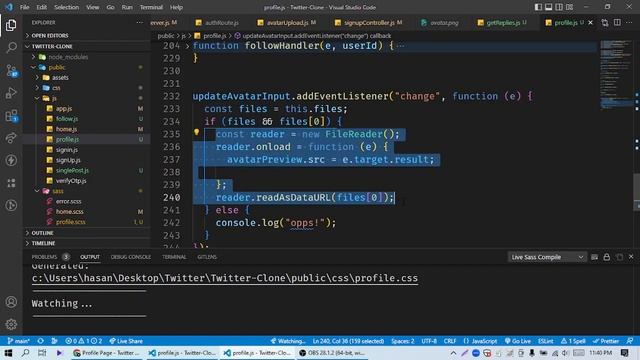Change JavaScript language mode in status bar
Image resolution: width=640 pixels, height=360 pixels.
(x=480, y=341)
